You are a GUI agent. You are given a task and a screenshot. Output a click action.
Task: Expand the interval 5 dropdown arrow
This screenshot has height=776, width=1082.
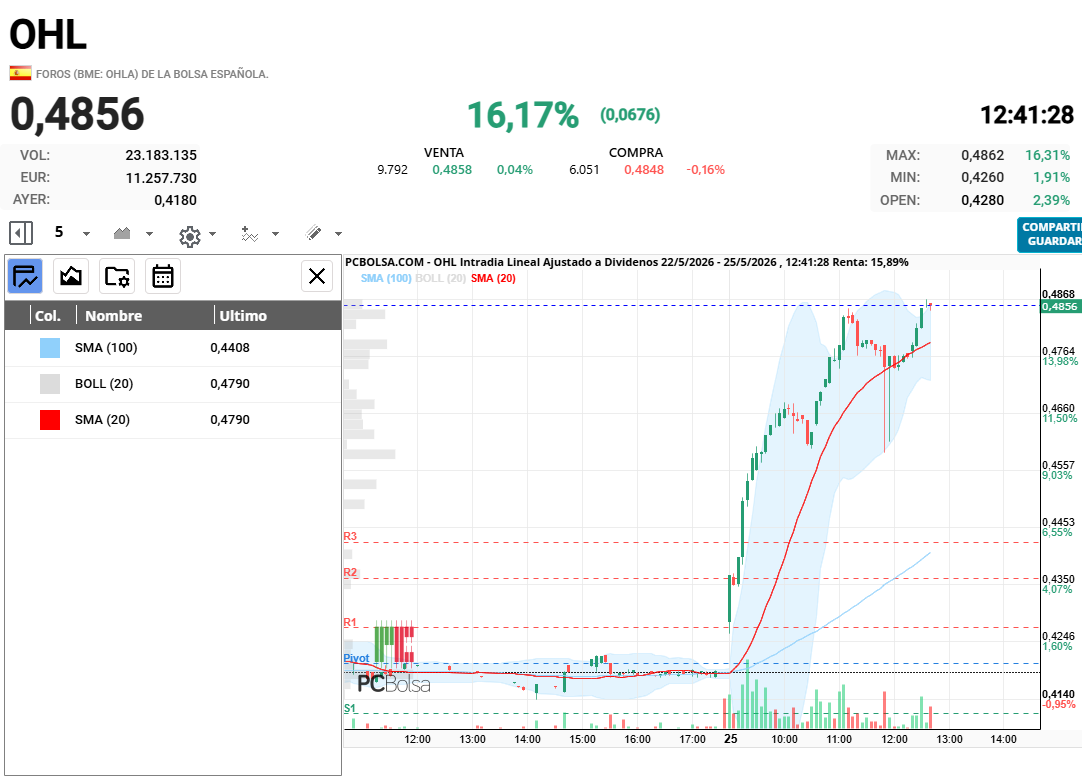(86, 234)
